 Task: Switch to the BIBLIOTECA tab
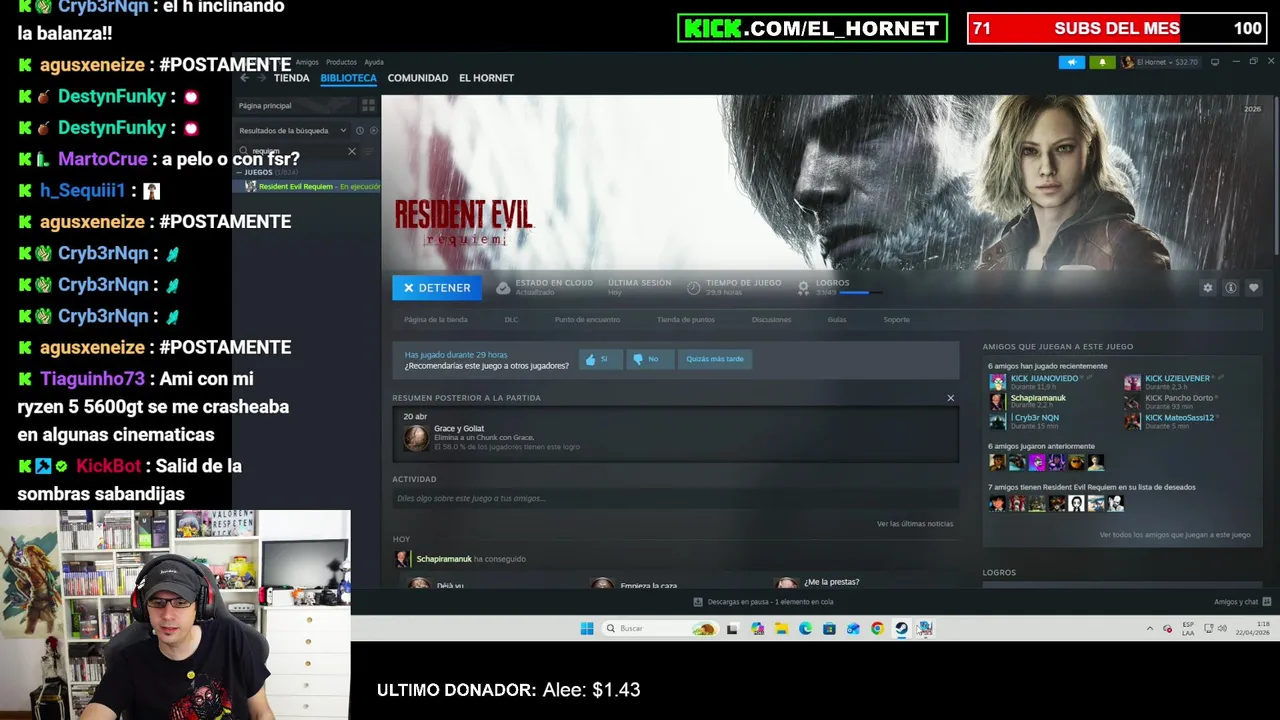(348, 78)
